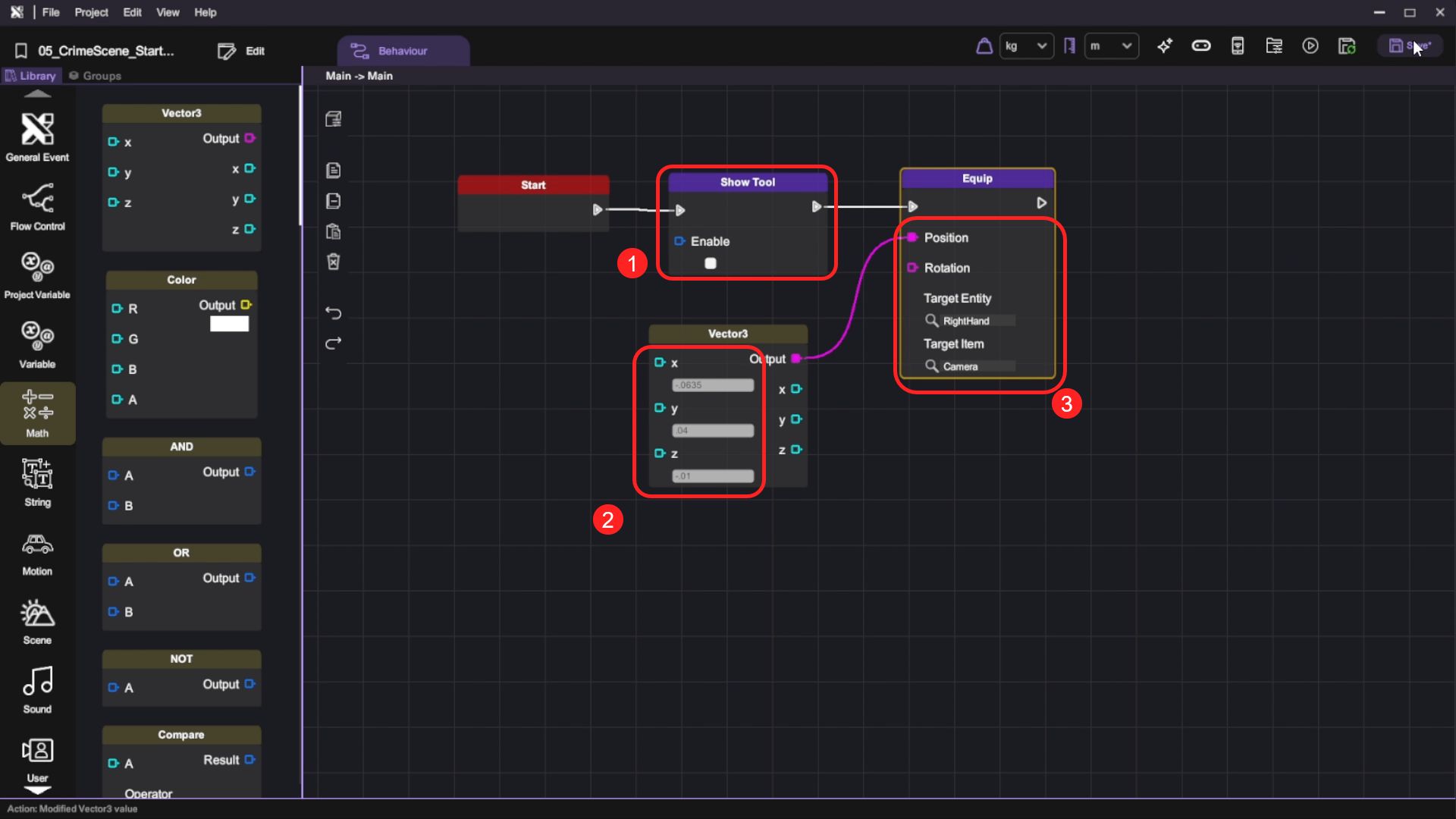The image size is (1456, 819).
Task: Click the Vector3 x value field
Action: pos(713,385)
